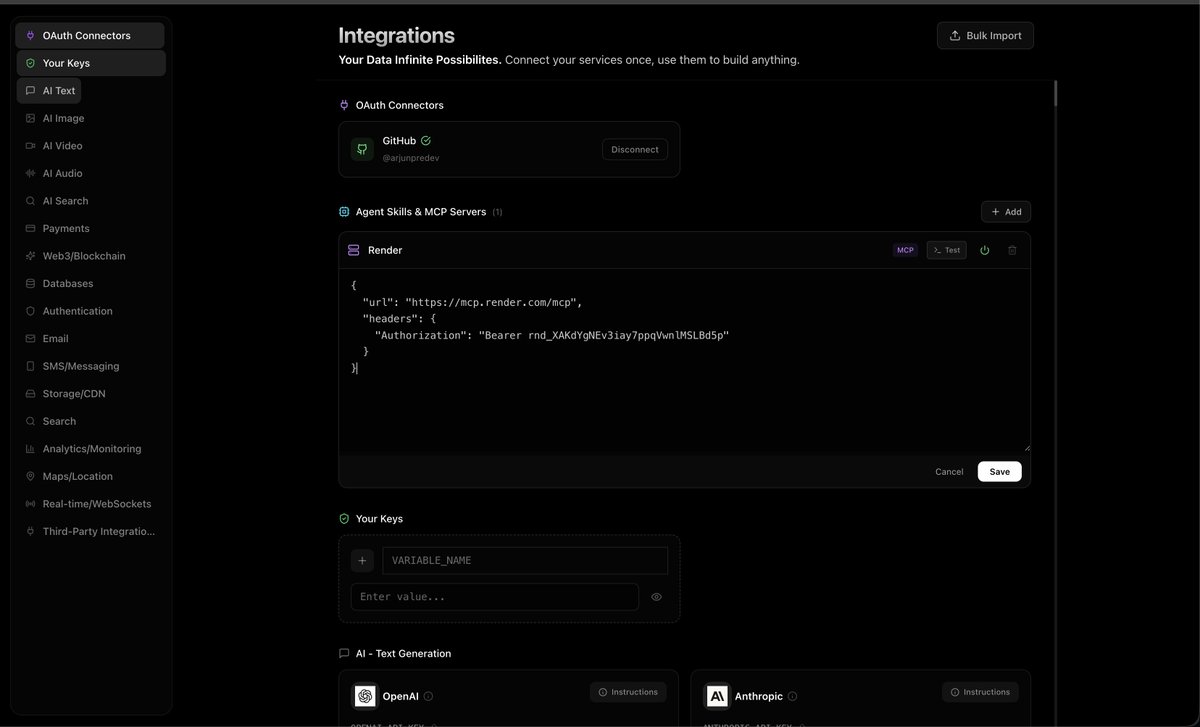This screenshot has width=1200, height=727.
Task: Open OAuth Connectors in sidebar
Action: pyautogui.click(x=90, y=36)
